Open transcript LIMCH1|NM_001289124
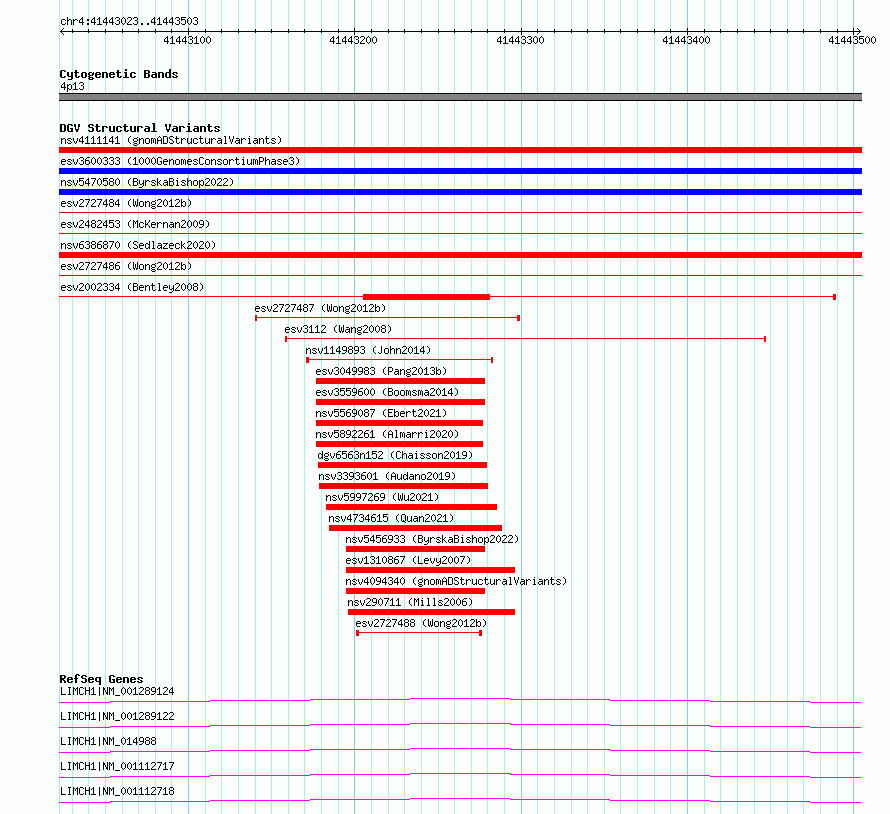Viewport: 890px width, 814px height. coord(117,691)
